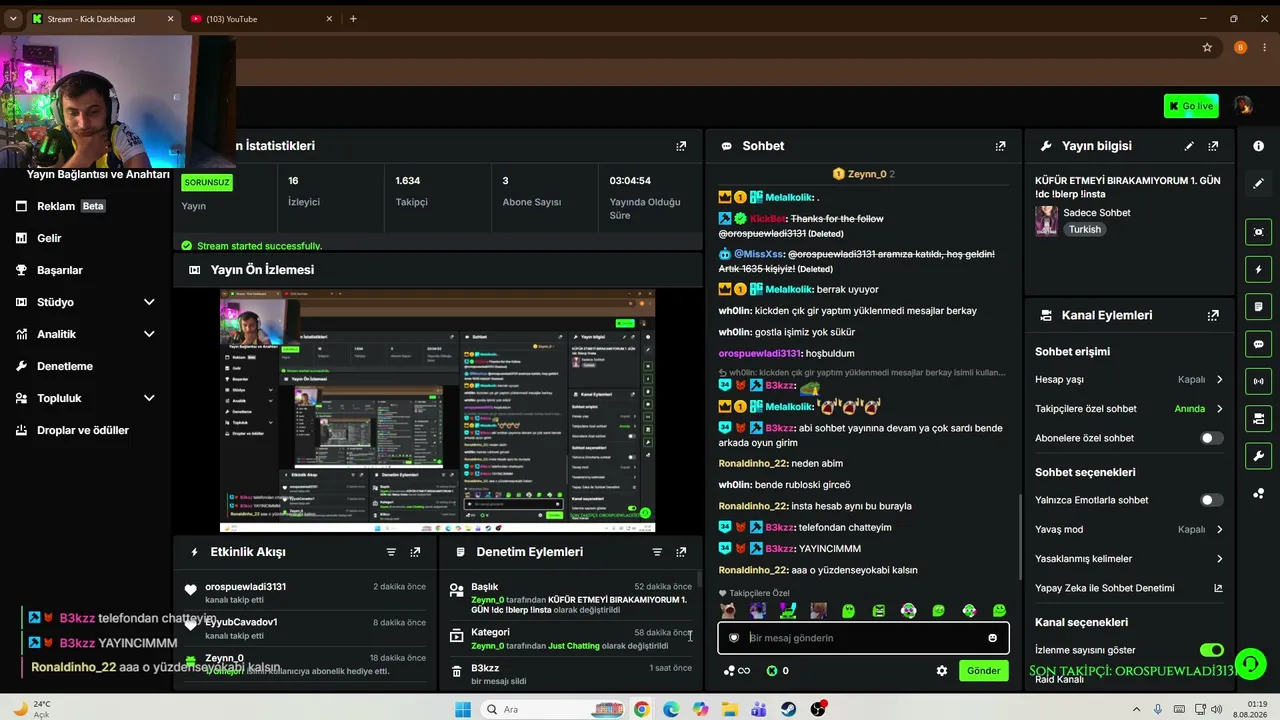Open Yasaklanmış kelimeler chevron
The height and width of the screenshot is (720, 1280).
pyautogui.click(x=1219, y=559)
